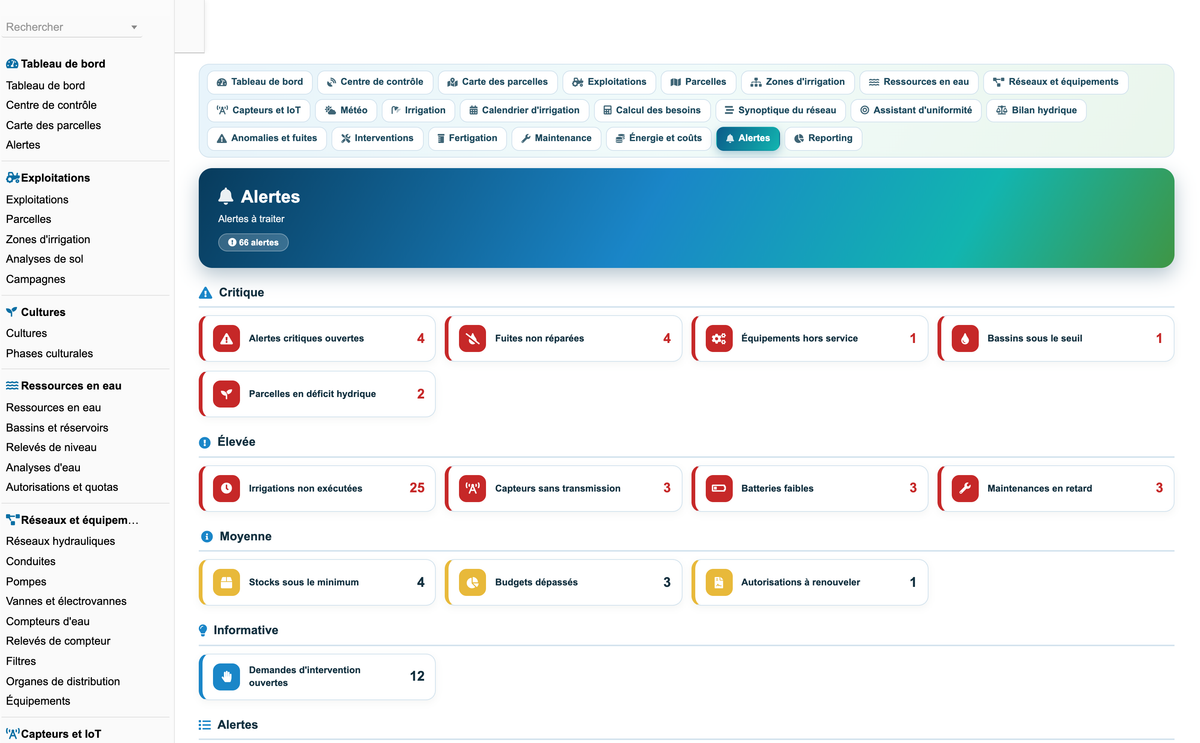Click the 66 alertes badge

pyautogui.click(x=253, y=242)
